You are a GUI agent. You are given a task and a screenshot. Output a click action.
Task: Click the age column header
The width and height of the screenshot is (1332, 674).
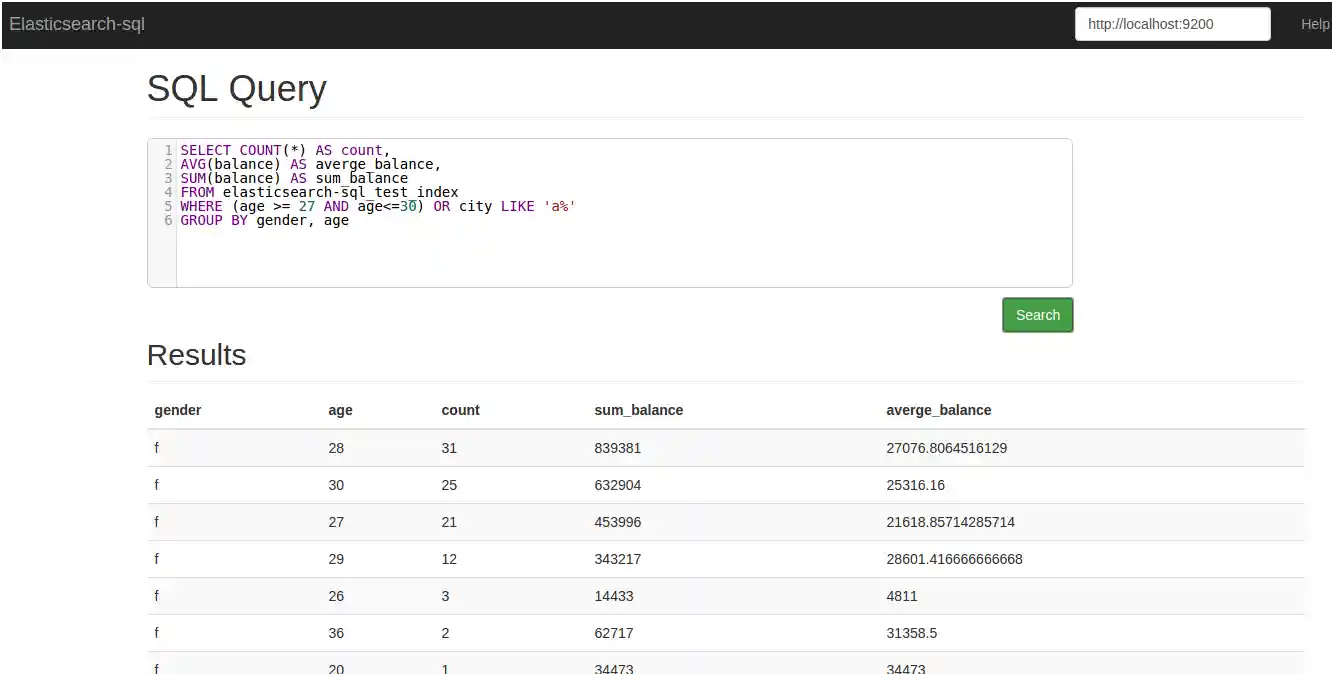click(x=340, y=410)
